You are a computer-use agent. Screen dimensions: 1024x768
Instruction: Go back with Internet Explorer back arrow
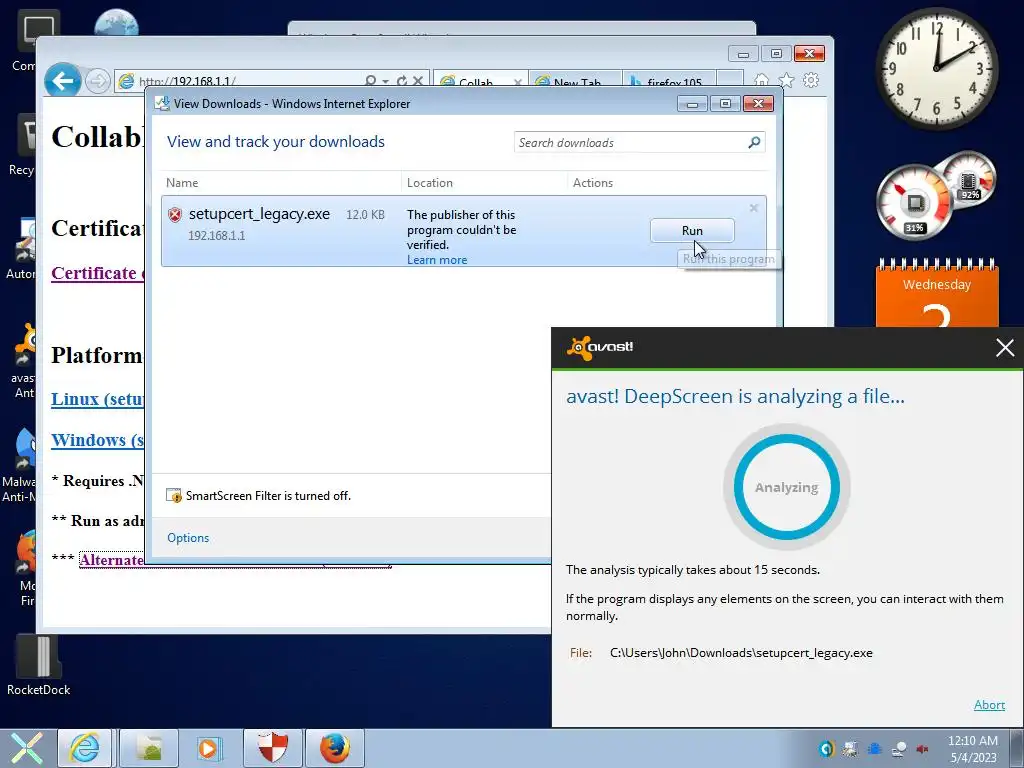point(63,81)
